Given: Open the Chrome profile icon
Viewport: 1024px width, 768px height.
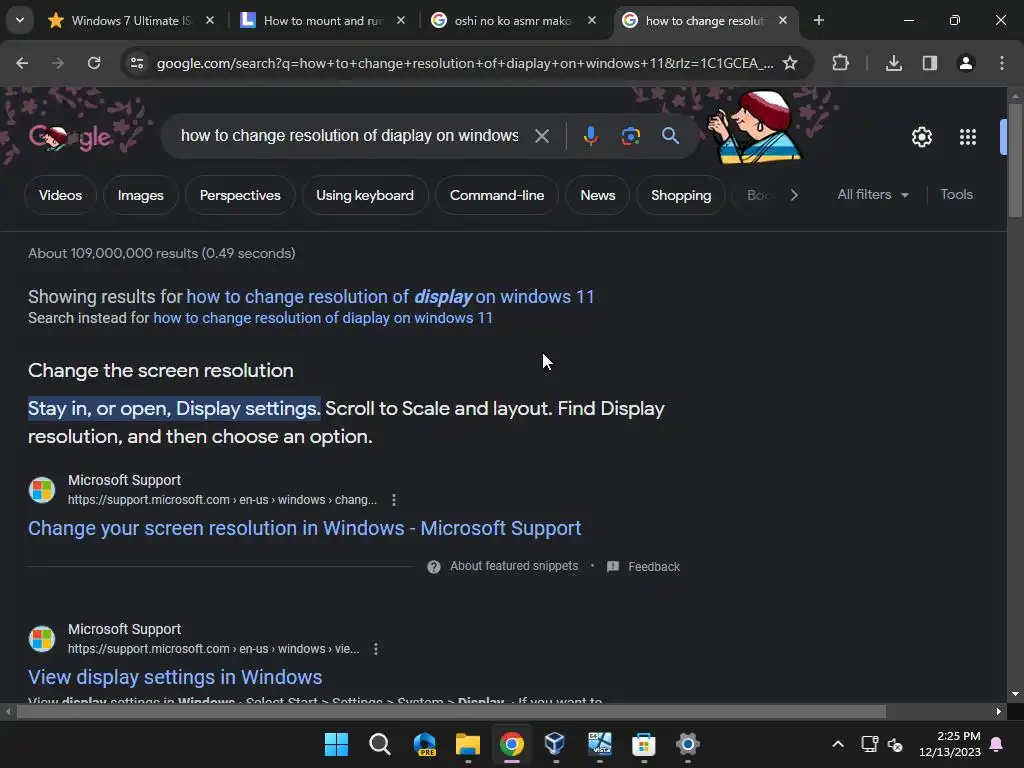Looking at the screenshot, I should point(966,63).
